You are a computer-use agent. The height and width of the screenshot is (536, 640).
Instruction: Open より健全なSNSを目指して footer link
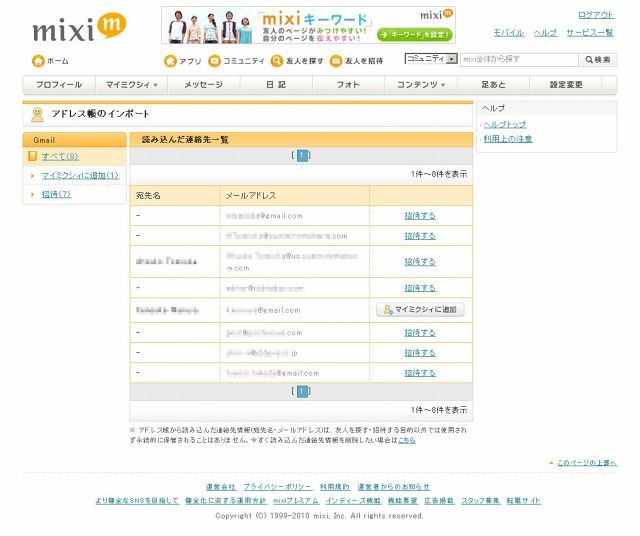pos(137,501)
